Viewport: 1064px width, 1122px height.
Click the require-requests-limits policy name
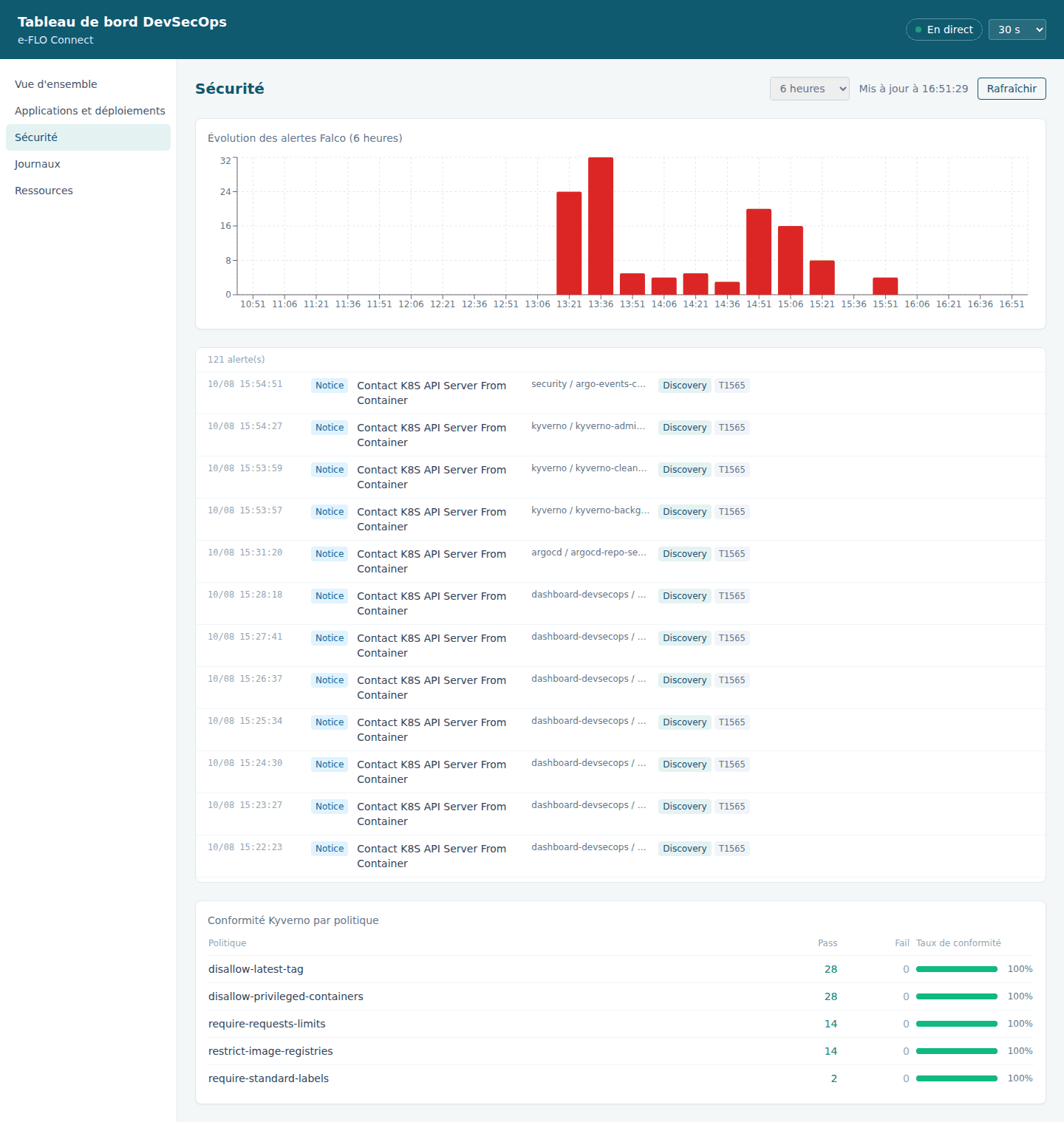[x=267, y=1024]
